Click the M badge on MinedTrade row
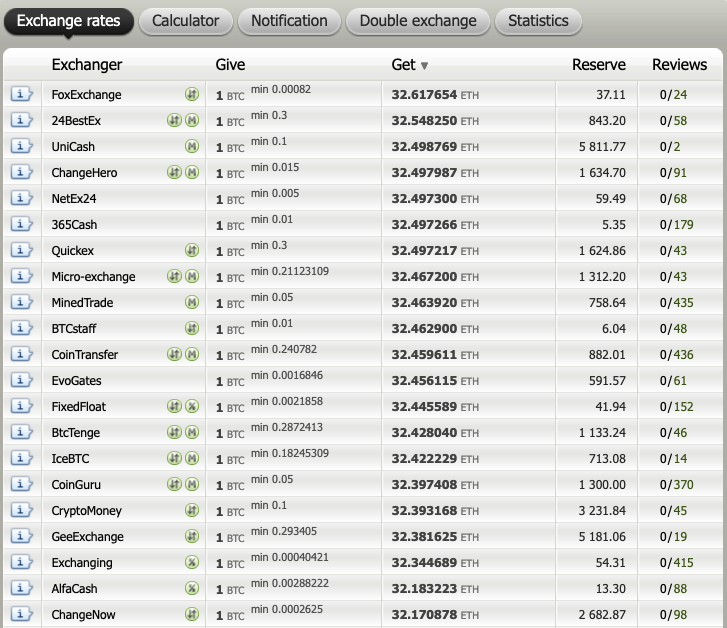The width and height of the screenshot is (727, 628). click(x=192, y=303)
